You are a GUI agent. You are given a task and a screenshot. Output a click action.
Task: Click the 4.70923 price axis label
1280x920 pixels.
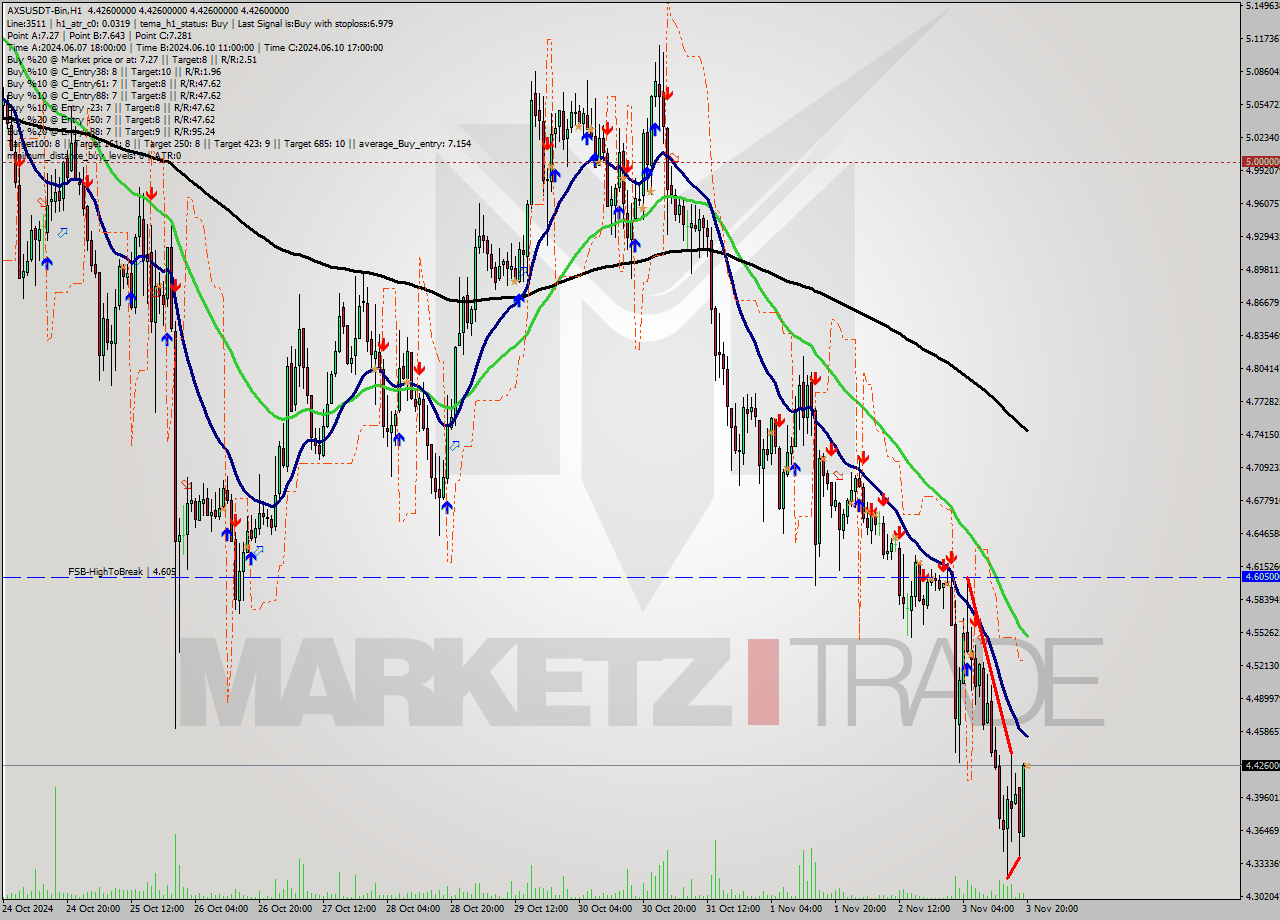[1262, 468]
